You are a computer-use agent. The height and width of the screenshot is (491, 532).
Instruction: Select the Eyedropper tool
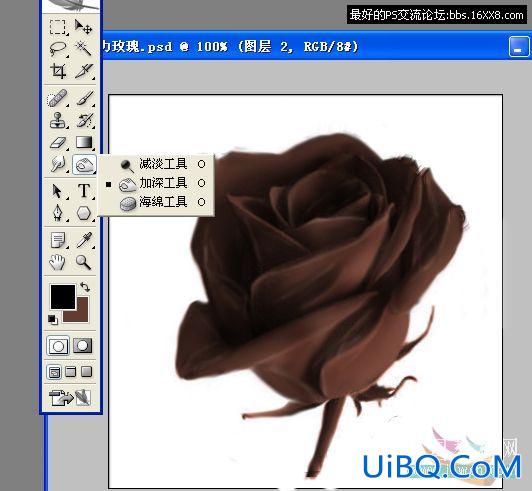(x=84, y=240)
